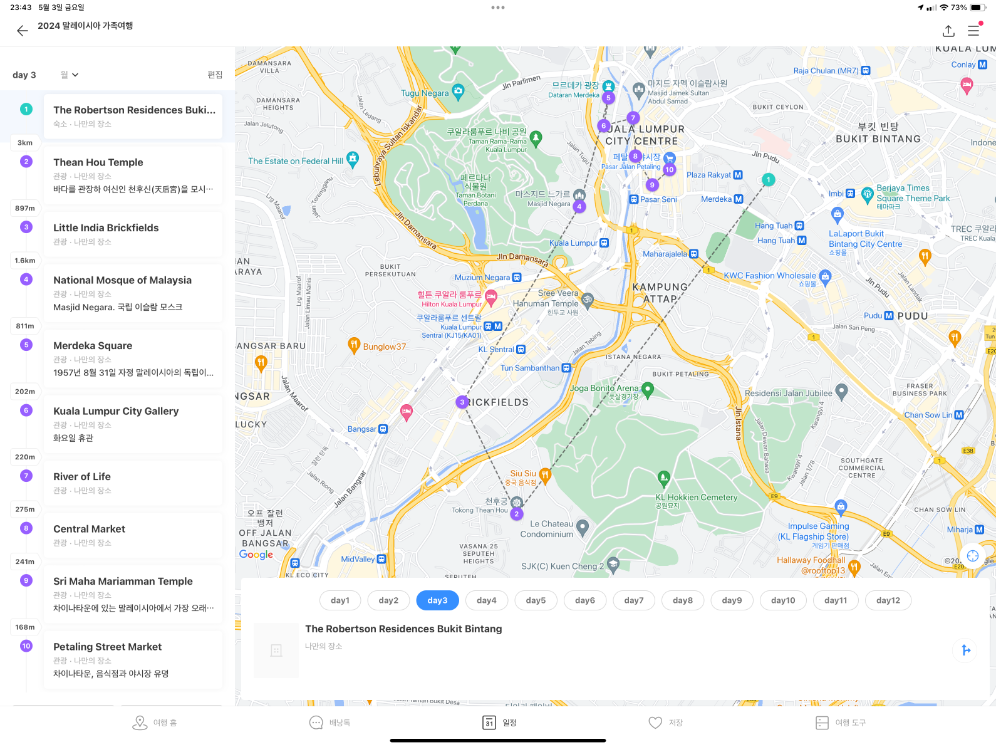Open 저장 saved tab with heart icon
Image resolution: width=996 pixels, height=747 pixels.
click(666, 722)
